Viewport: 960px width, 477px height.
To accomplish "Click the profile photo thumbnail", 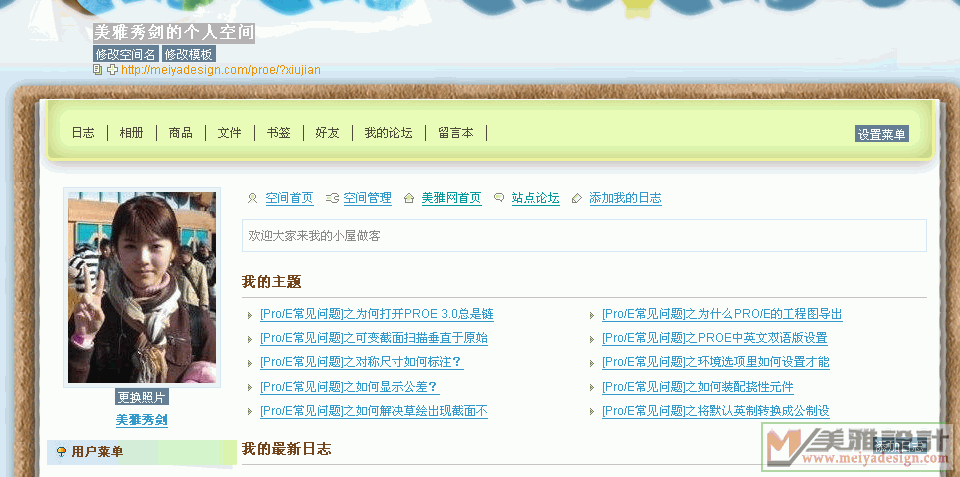I will click(142, 287).
